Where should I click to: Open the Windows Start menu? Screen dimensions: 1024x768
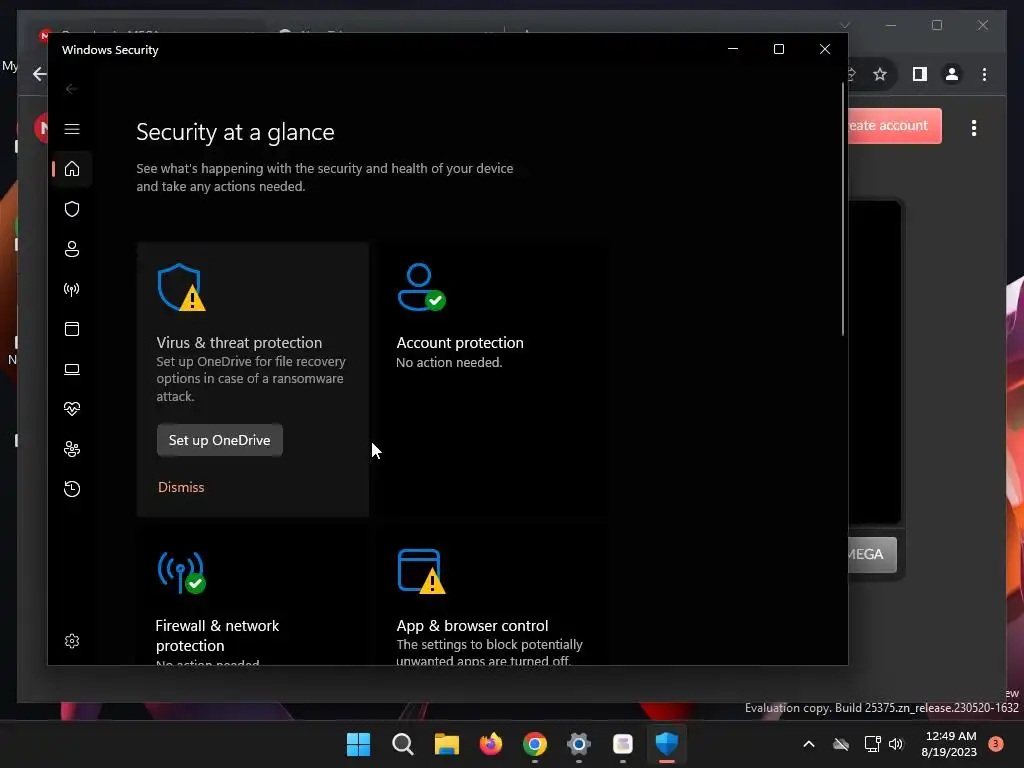(x=358, y=744)
